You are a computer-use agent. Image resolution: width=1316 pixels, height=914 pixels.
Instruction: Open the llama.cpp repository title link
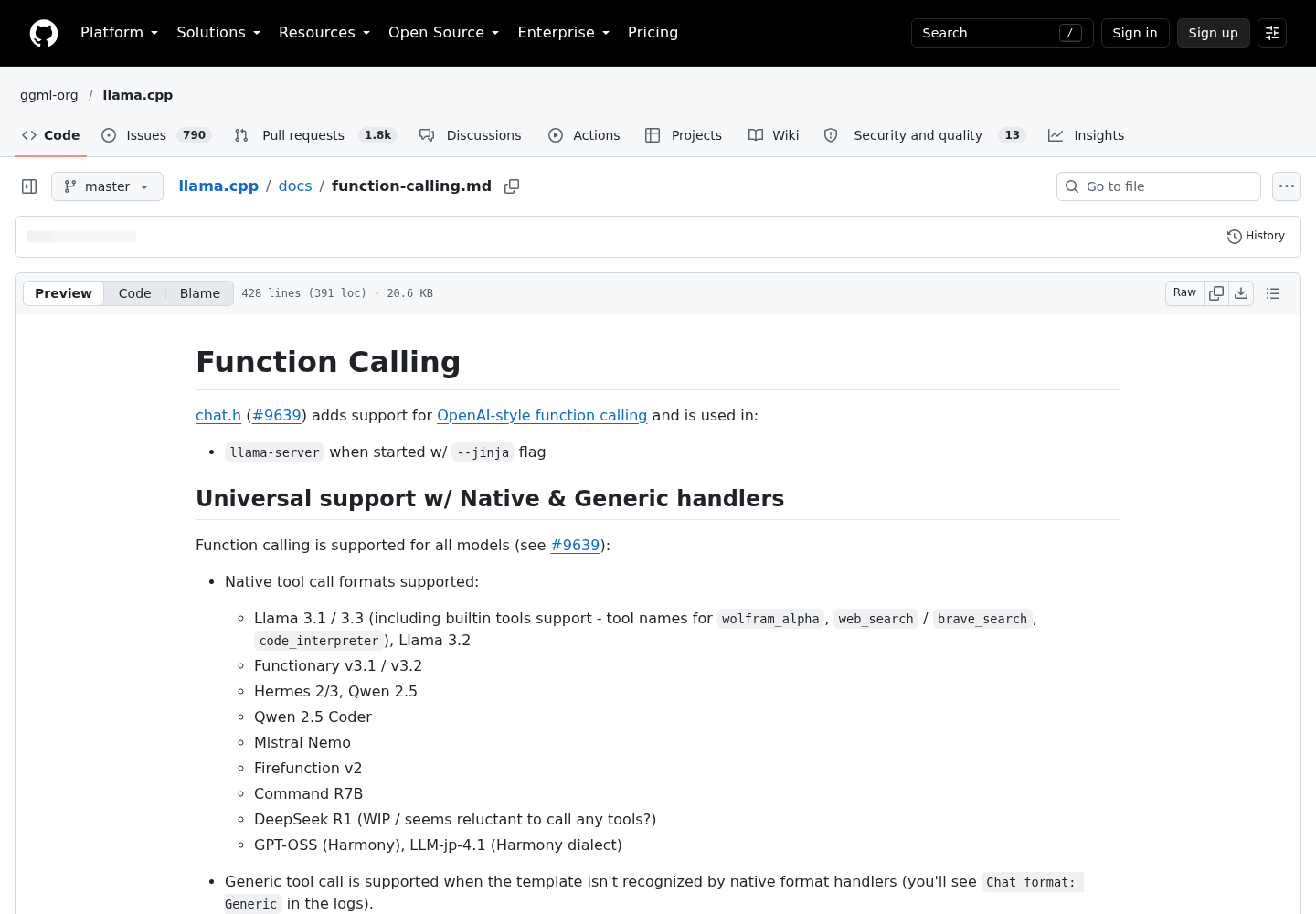(x=138, y=95)
